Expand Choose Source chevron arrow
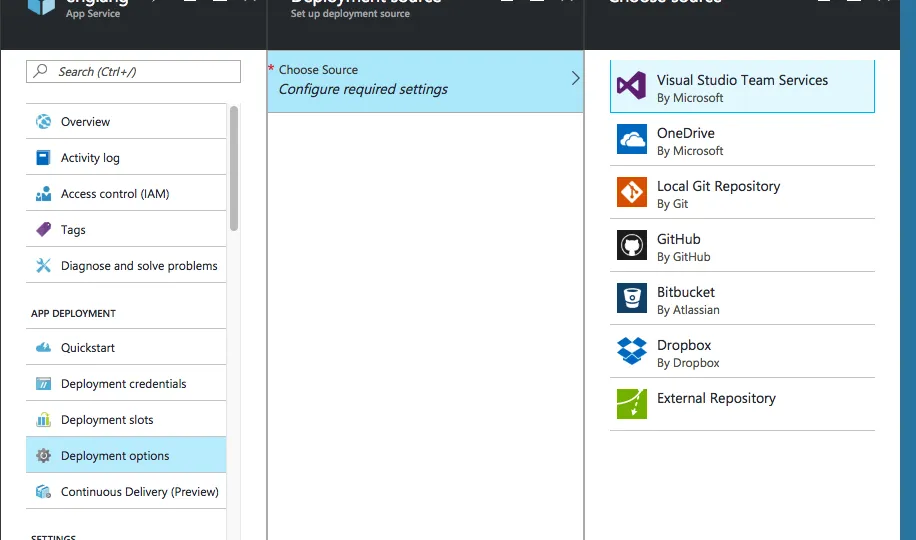916x540 pixels. (x=575, y=78)
